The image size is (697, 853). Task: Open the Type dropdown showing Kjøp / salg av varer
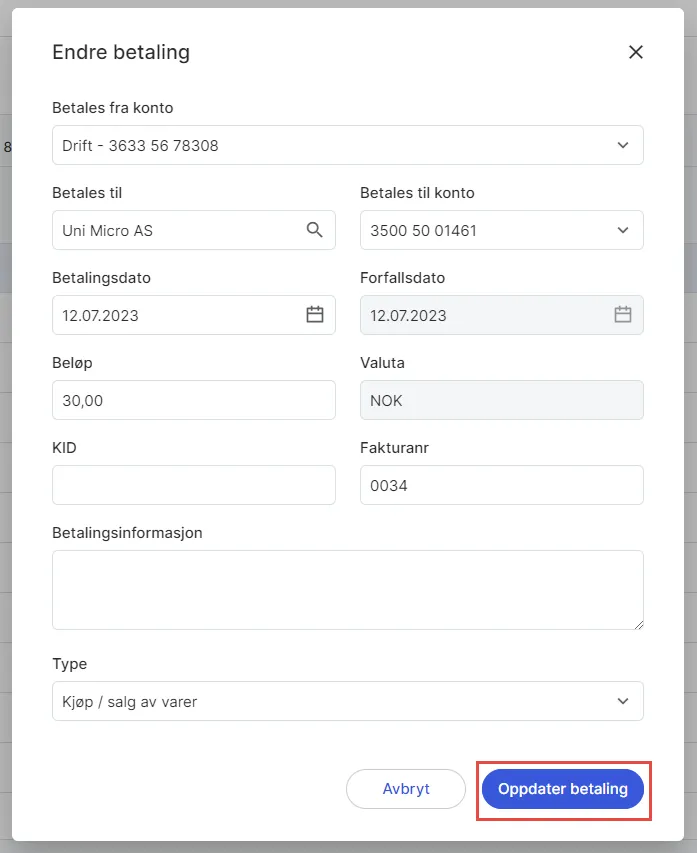click(x=347, y=701)
